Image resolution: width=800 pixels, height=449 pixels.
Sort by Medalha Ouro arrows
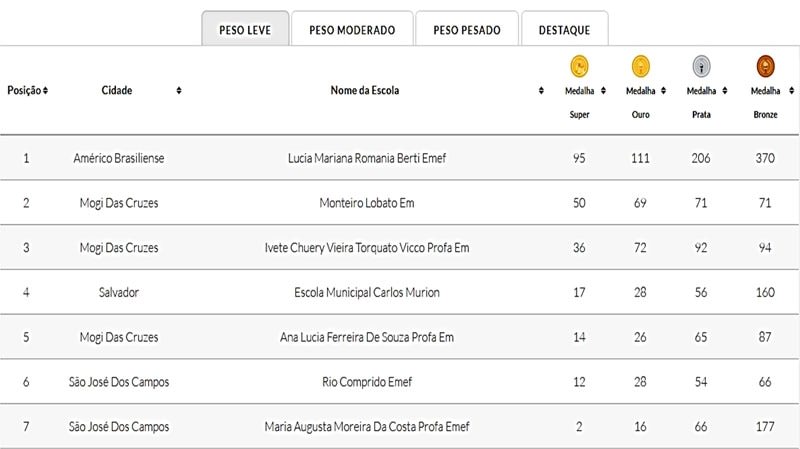[x=663, y=90]
